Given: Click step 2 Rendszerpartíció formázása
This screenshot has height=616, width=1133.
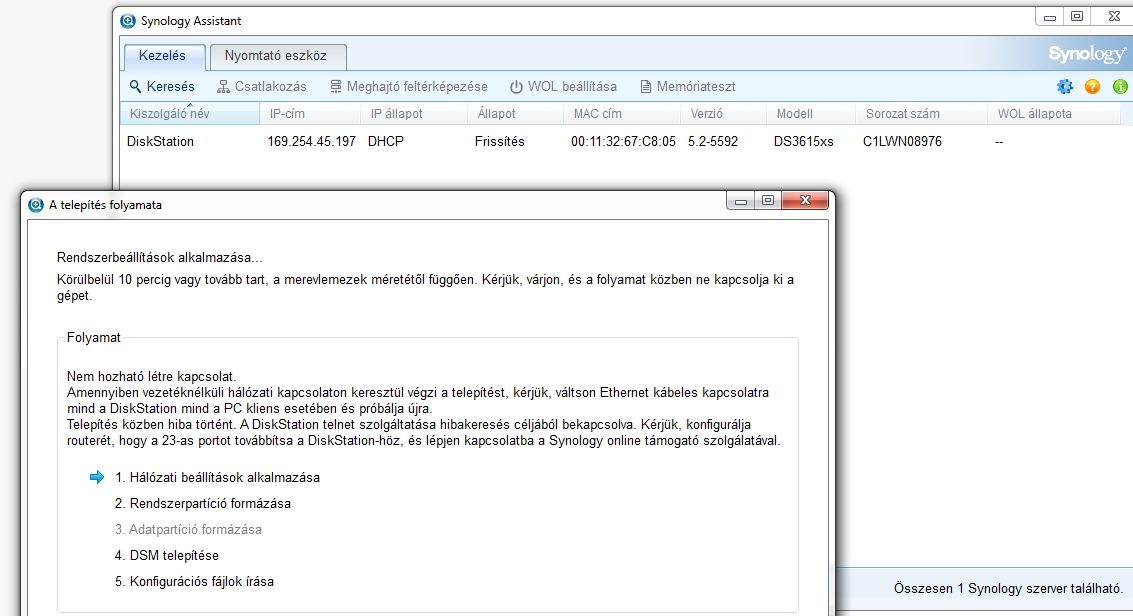Looking at the screenshot, I should click(x=202, y=503).
